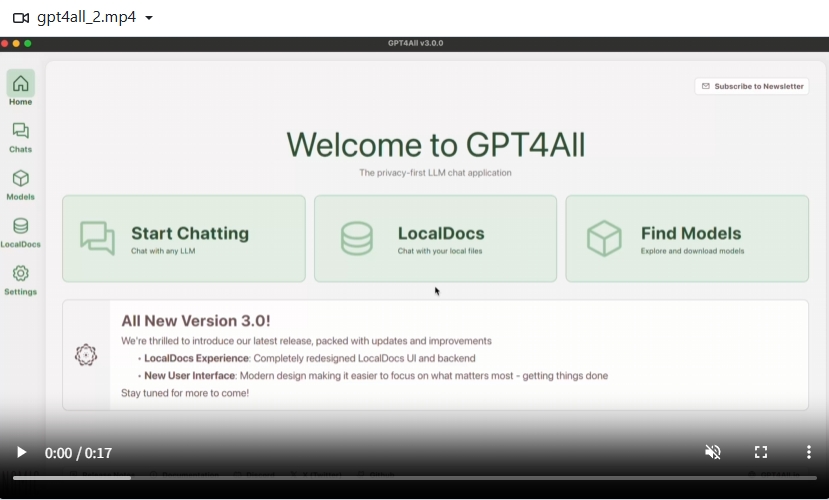Screen dimensions: 829x500
Task: Click the chat bubbles icon on Start Chatting card
Action: tap(97, 238)
